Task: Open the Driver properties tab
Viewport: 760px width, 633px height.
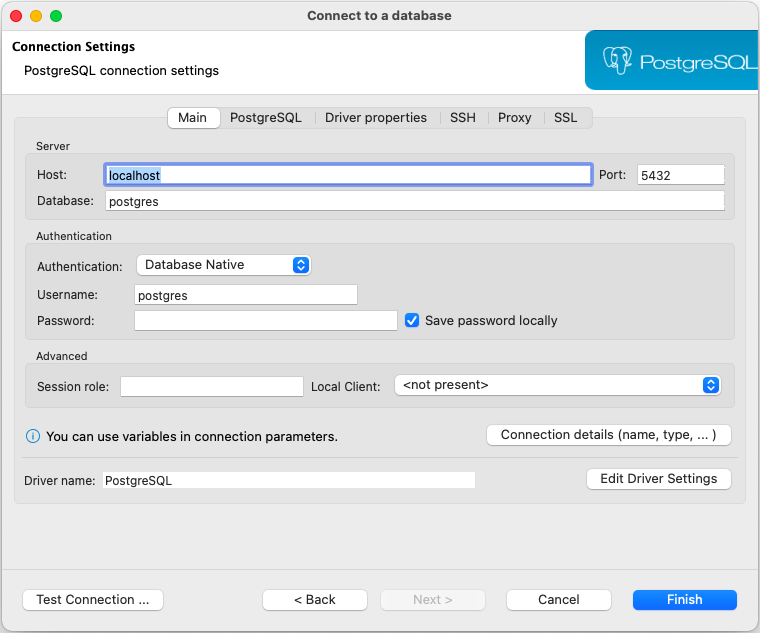Action: click(x=376, y=118)
